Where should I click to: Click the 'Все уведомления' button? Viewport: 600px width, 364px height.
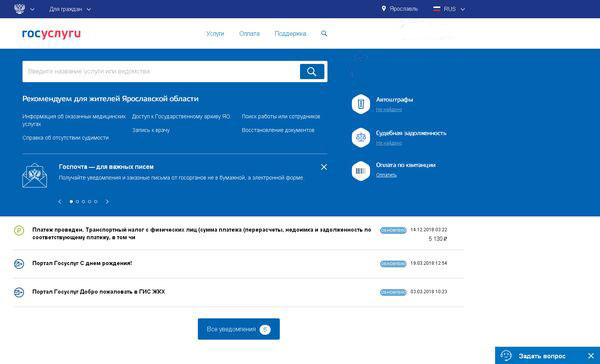coord(239,329)
